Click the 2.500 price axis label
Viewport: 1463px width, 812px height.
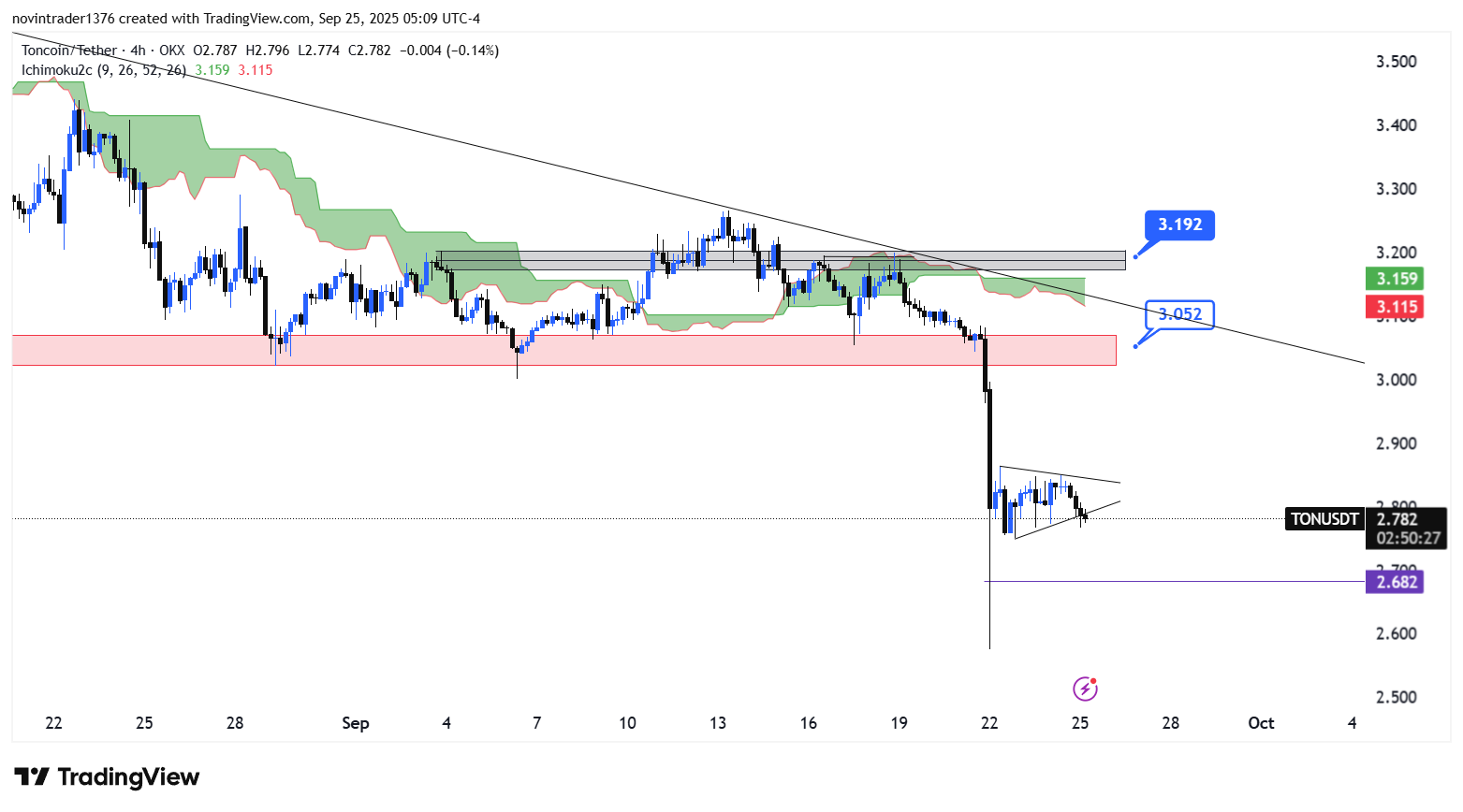point(1396,697)
